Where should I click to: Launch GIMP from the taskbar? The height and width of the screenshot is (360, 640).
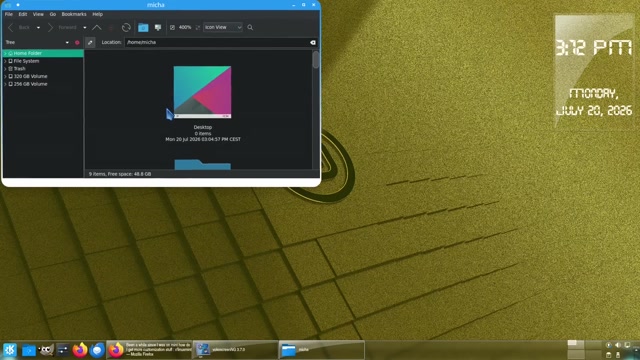[x=46, y=350]
